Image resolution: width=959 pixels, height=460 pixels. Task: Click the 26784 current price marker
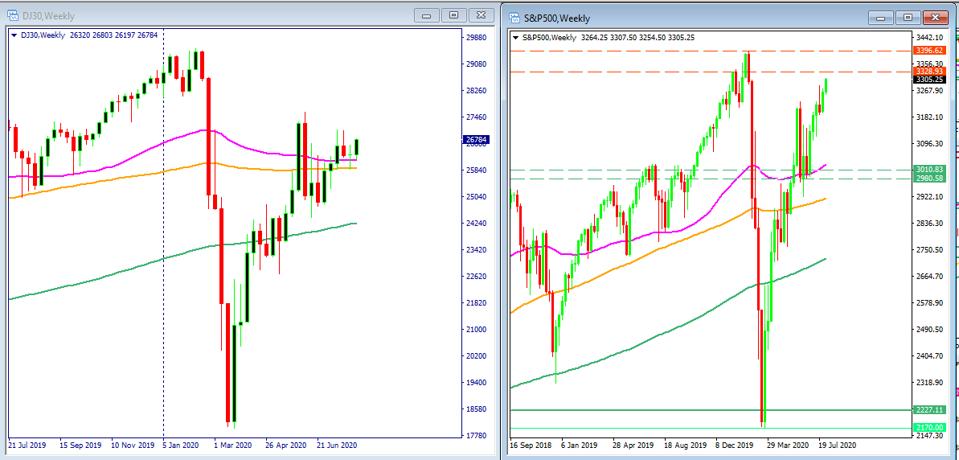476,141
